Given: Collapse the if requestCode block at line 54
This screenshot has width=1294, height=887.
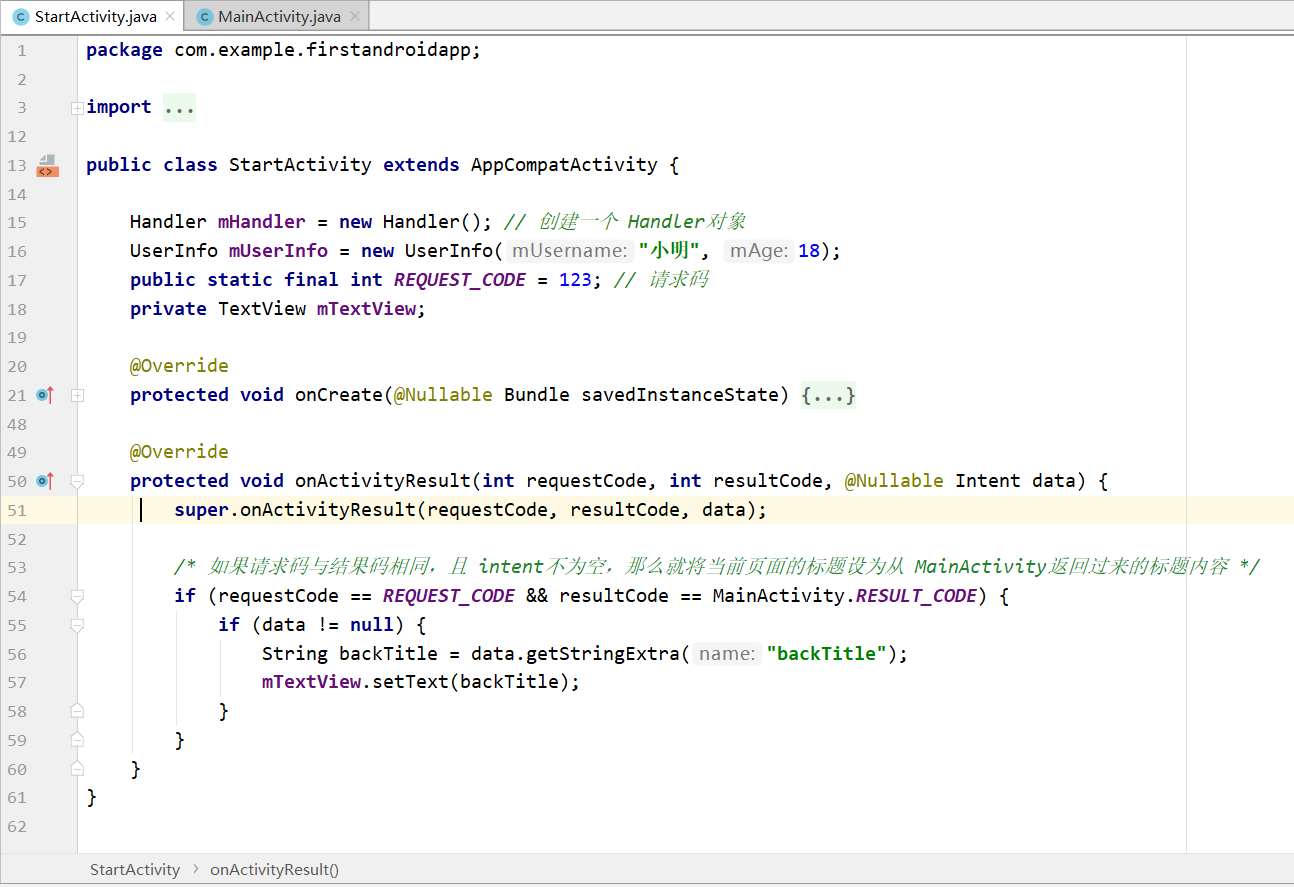Looking at the screenshot, I should 77,596.
